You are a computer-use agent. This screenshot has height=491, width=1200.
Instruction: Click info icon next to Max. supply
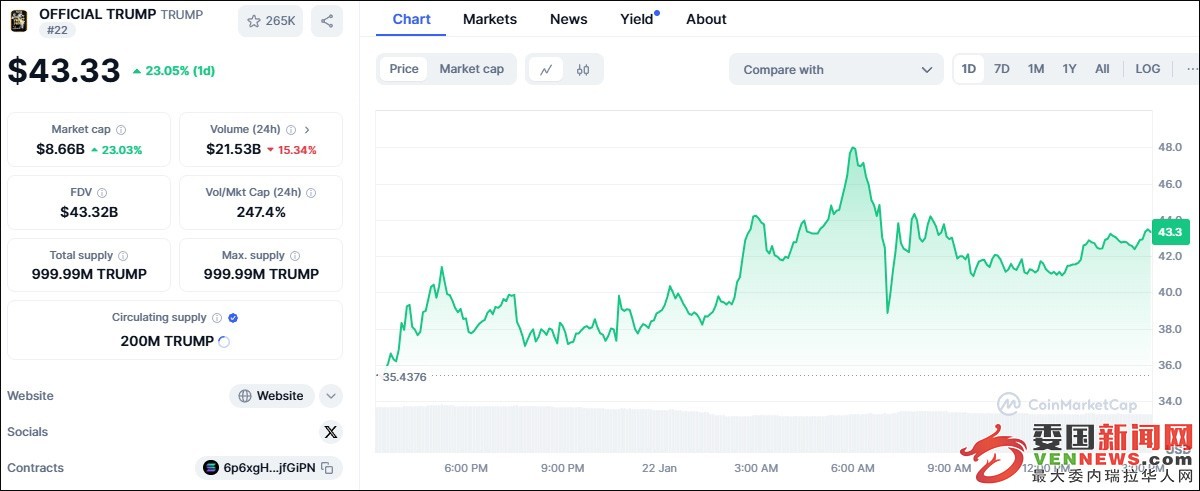[x=295, y=256]
